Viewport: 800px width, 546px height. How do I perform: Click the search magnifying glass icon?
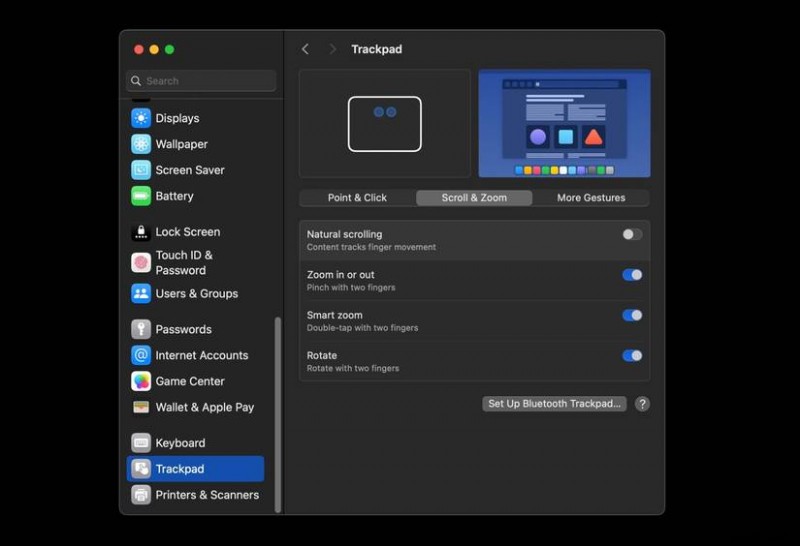coord(136,81)
